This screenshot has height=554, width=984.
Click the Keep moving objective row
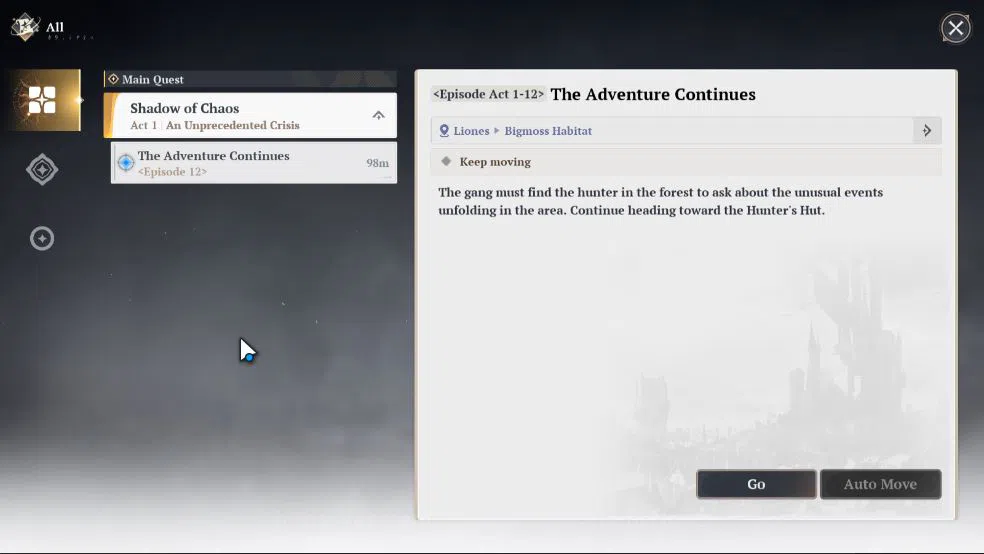[686, 162]
